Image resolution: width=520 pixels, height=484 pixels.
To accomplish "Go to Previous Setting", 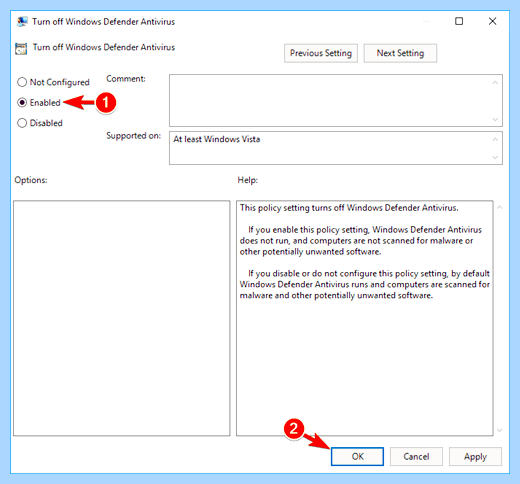I will [321, 53].
